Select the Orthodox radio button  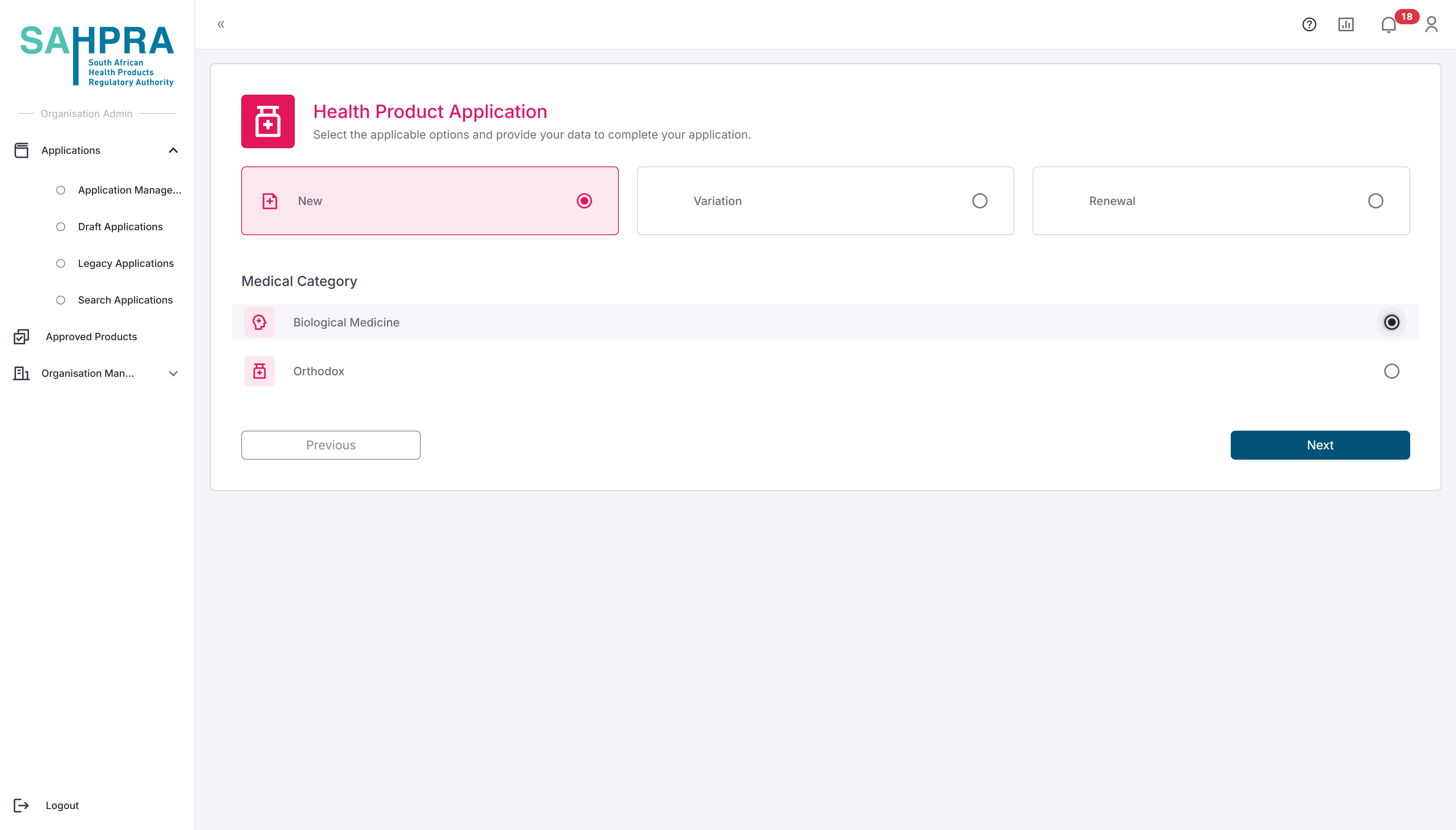[1391, 372]
